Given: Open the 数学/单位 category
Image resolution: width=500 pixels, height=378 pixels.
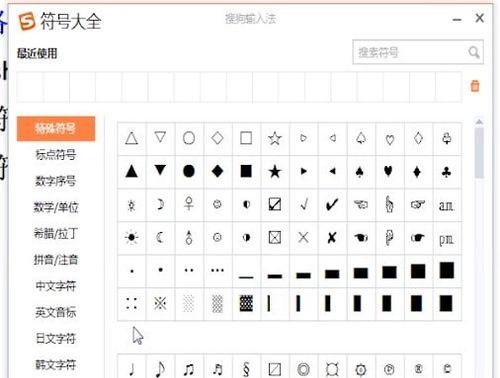Looking at the screenshot, I should click(x=56, y=207).
